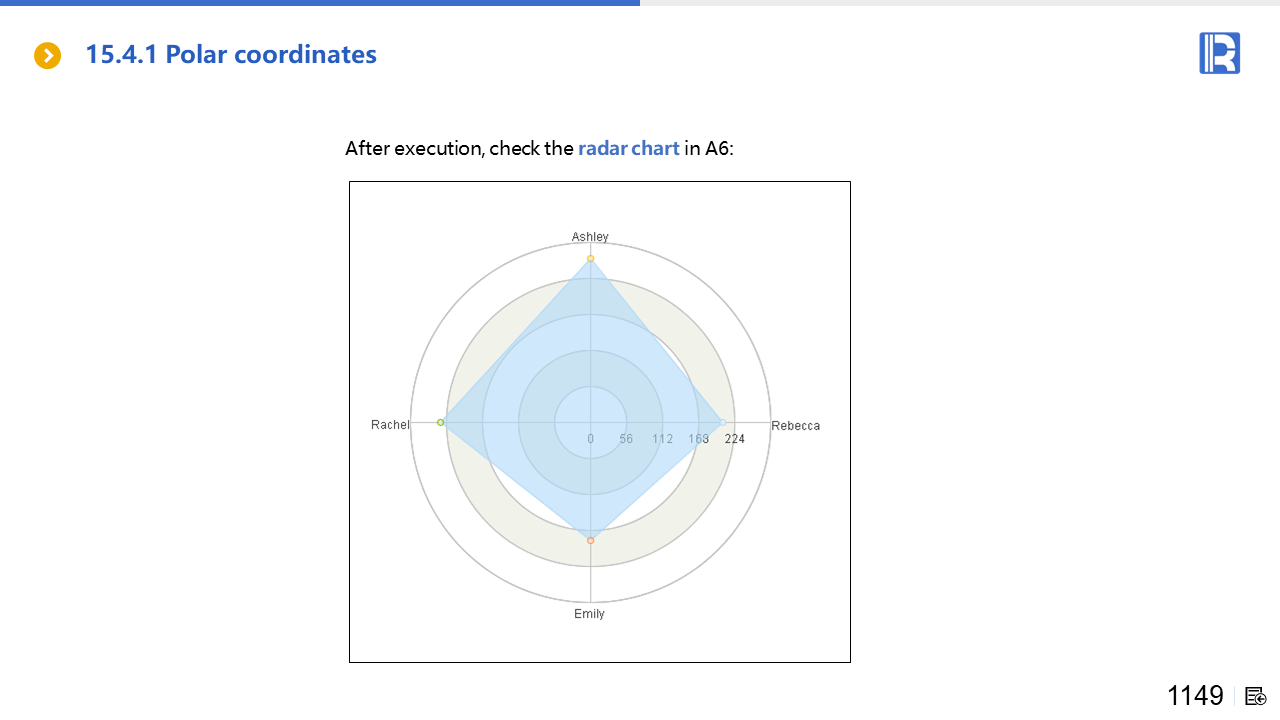
Task: Select the "15.4.1 Polar coordinates" heading
Action: [231, 55]
